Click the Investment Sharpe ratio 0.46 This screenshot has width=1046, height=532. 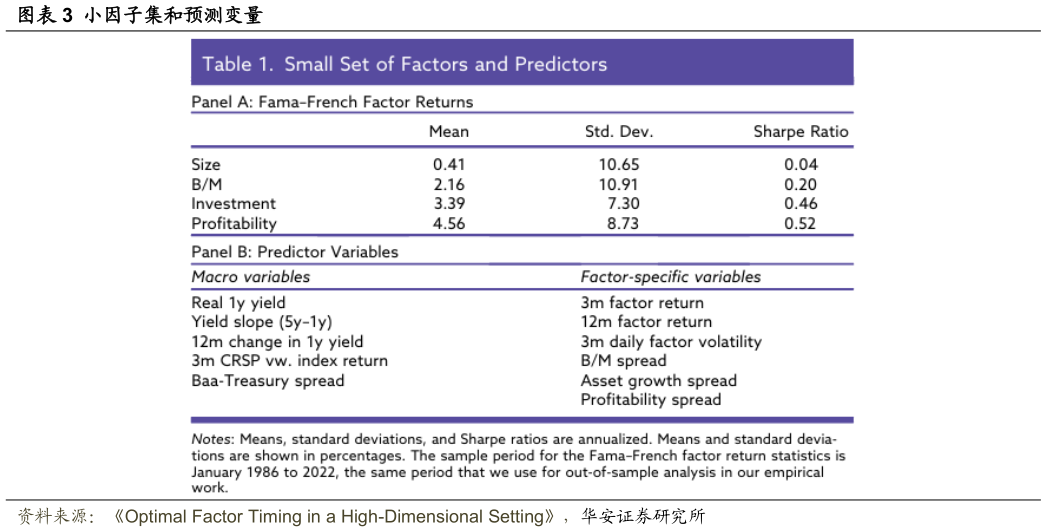coord(801,204)
